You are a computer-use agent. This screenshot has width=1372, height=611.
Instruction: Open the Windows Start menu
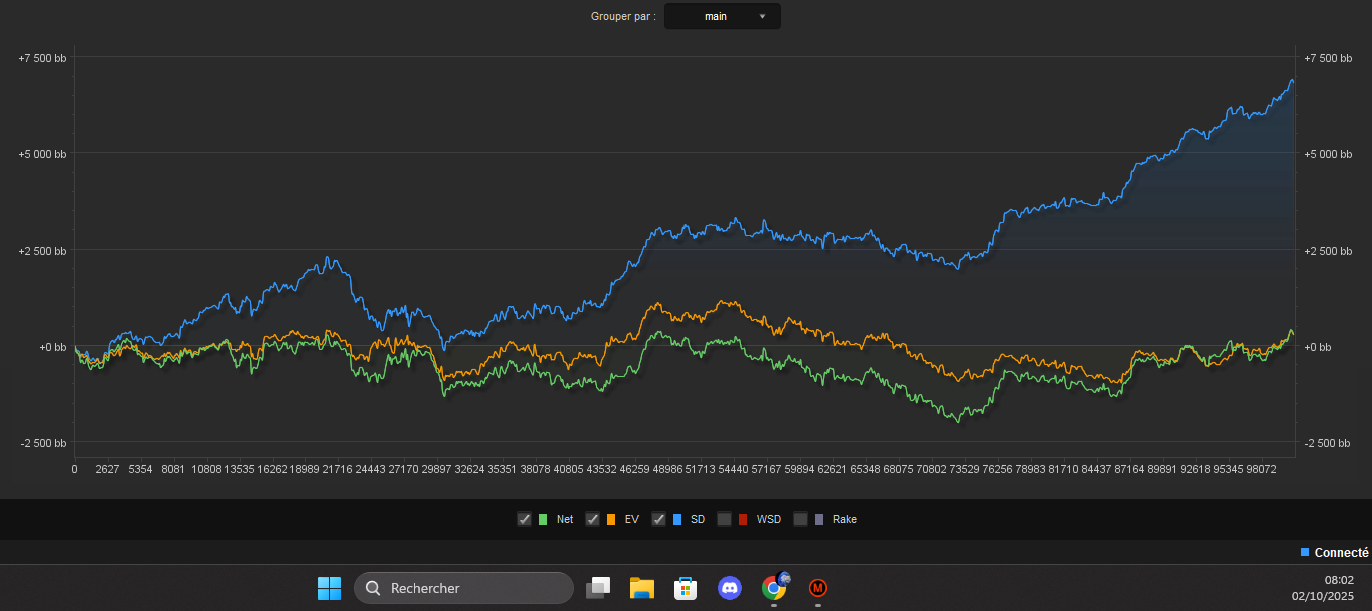click(x=329, y=588)
